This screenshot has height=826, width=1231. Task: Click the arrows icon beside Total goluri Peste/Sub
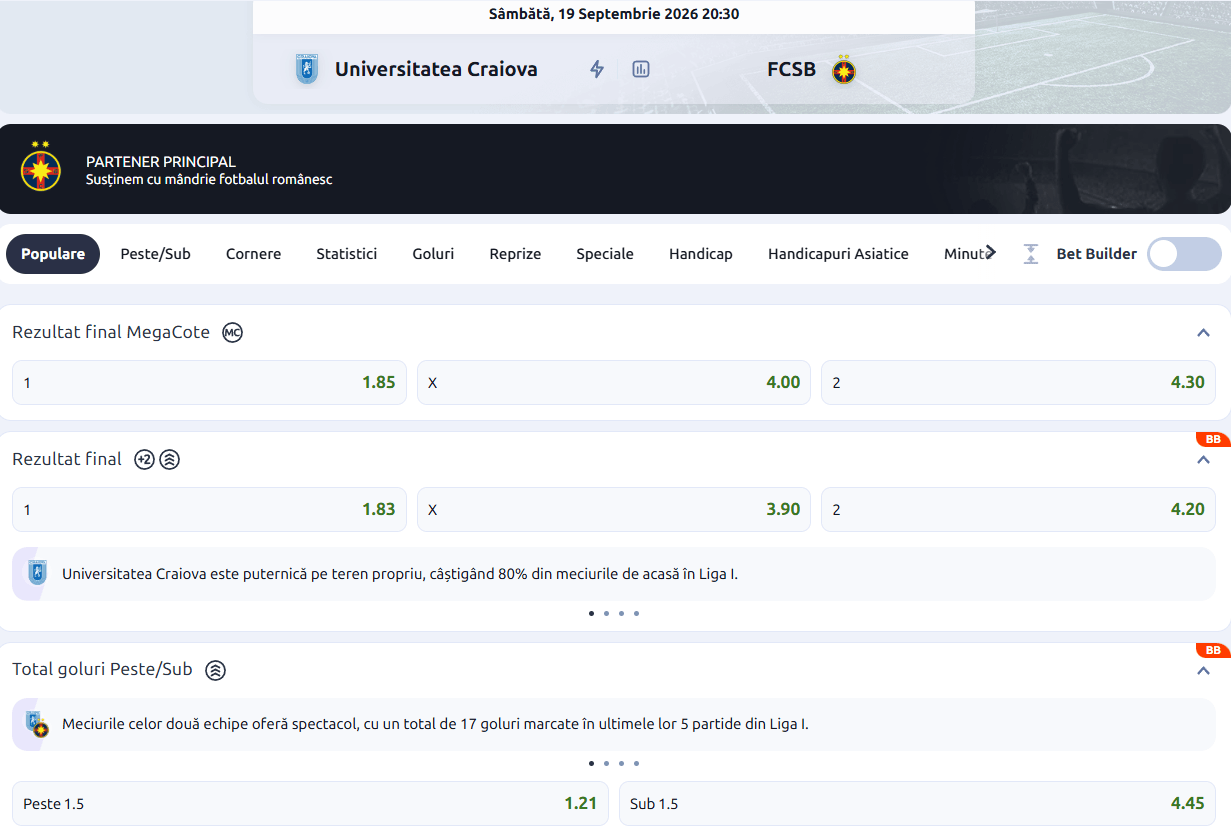pyautogui.click(x=215, y=670)
